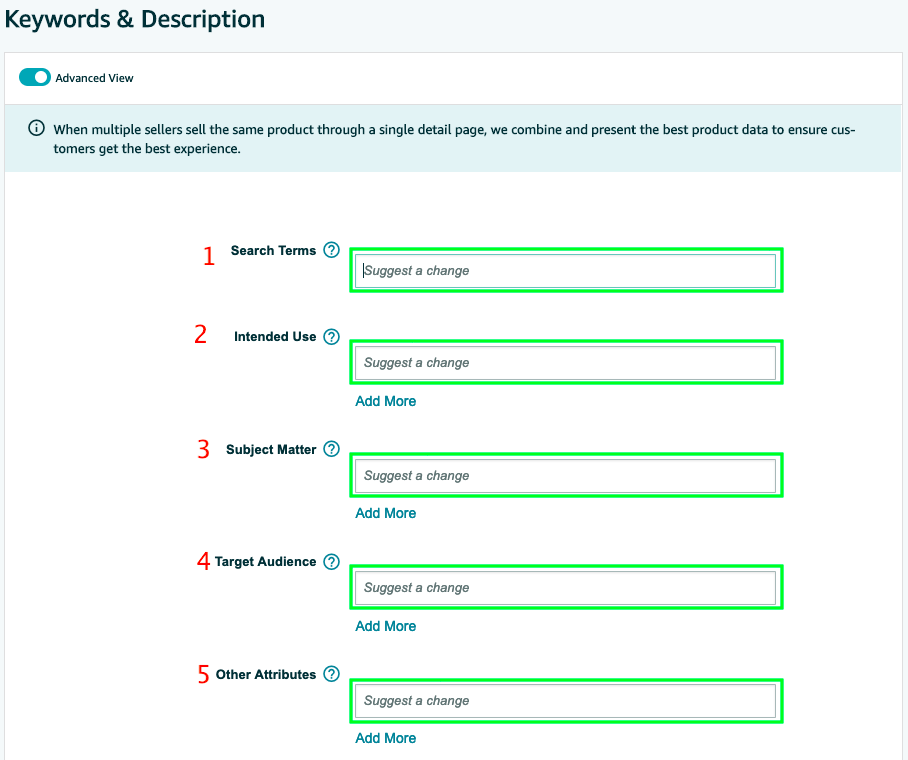Focus the Search Terms input field
The width and height of the screenshot is (908, 760).
point(565,271)
